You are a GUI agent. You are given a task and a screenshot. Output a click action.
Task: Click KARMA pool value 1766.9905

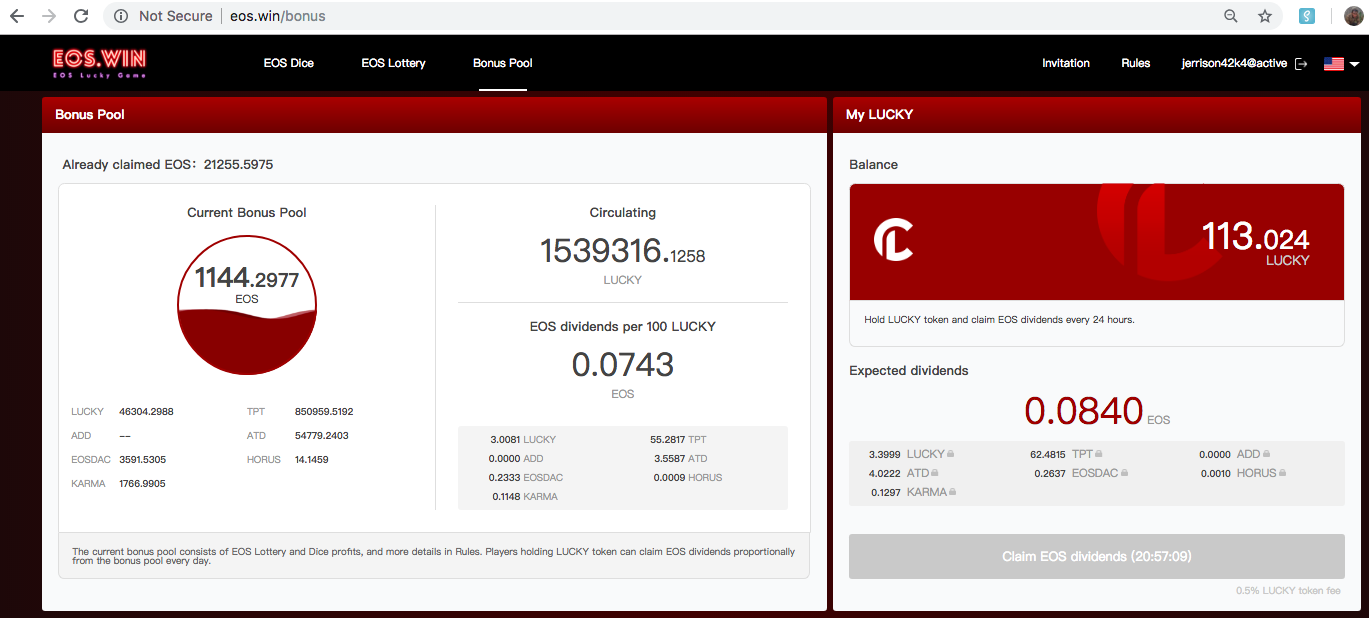point(142,483)
